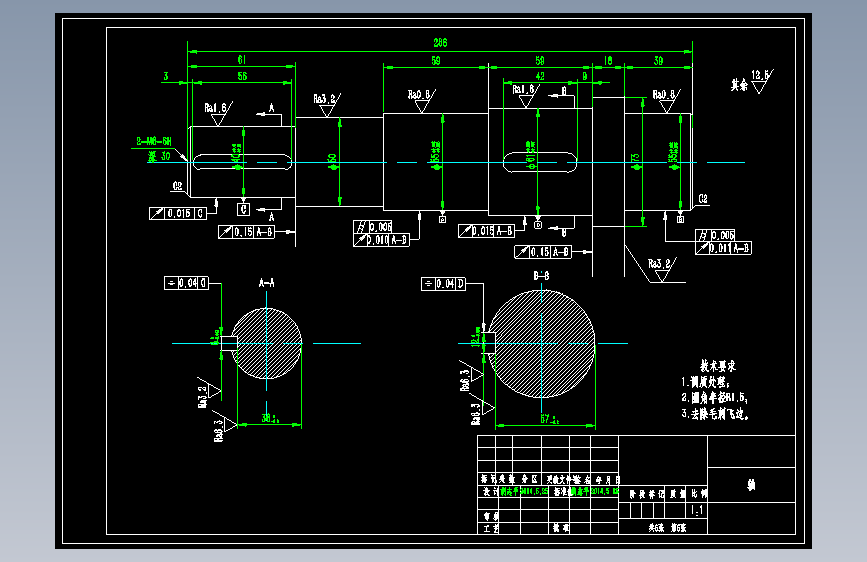
Task: Click the A-A section view title
Action: pos(267,283)
